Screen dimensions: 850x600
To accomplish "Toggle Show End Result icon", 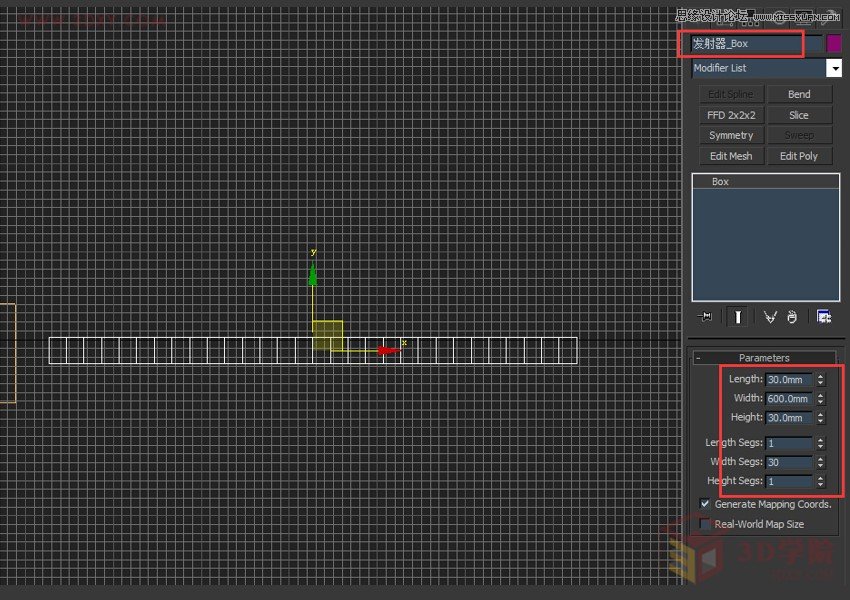I will click(x=737, y=317).
